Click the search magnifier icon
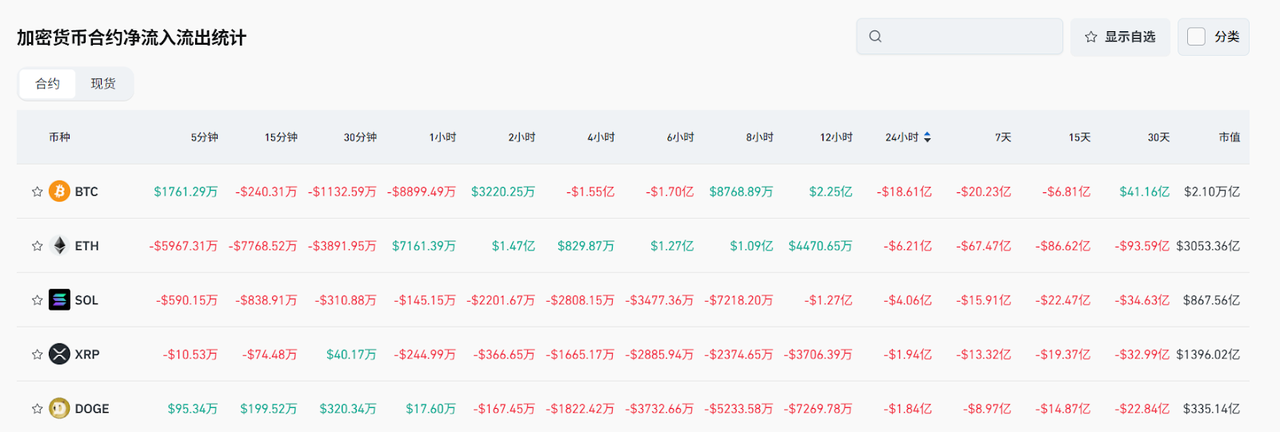 875,37
